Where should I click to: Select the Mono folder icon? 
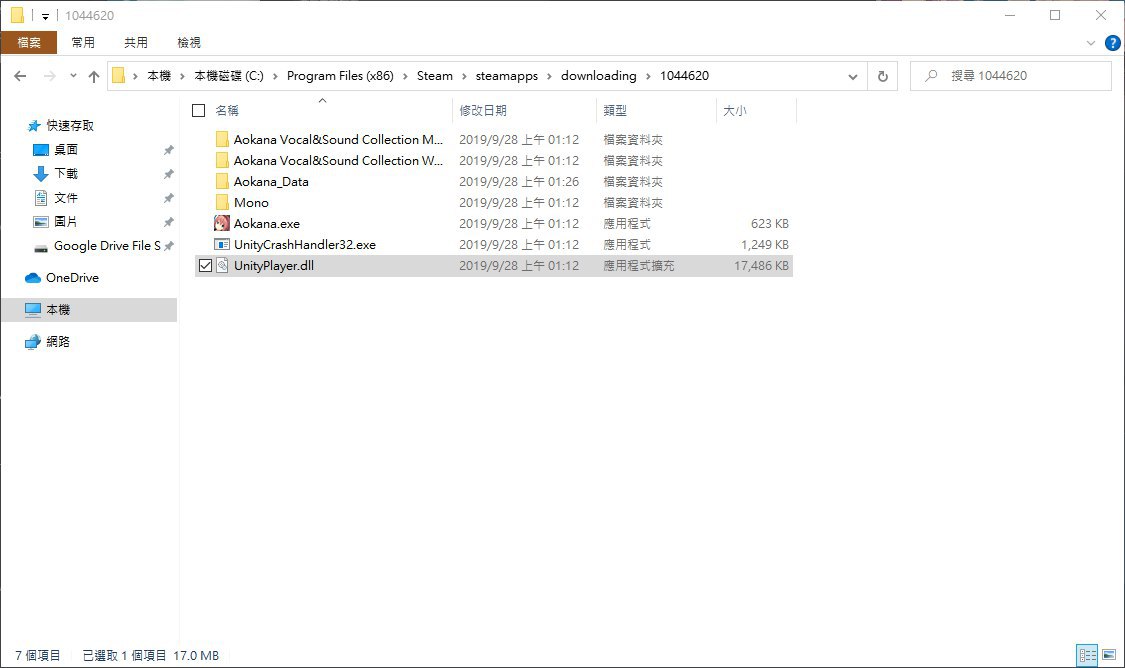tap(222, 202)
